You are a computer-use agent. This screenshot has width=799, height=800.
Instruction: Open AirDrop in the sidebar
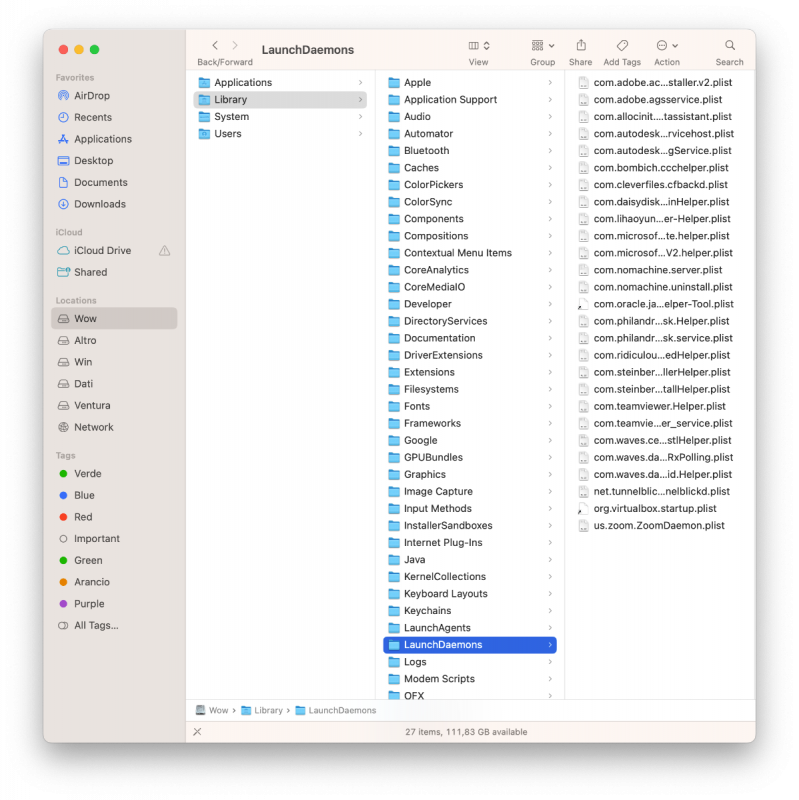(114, 96)
